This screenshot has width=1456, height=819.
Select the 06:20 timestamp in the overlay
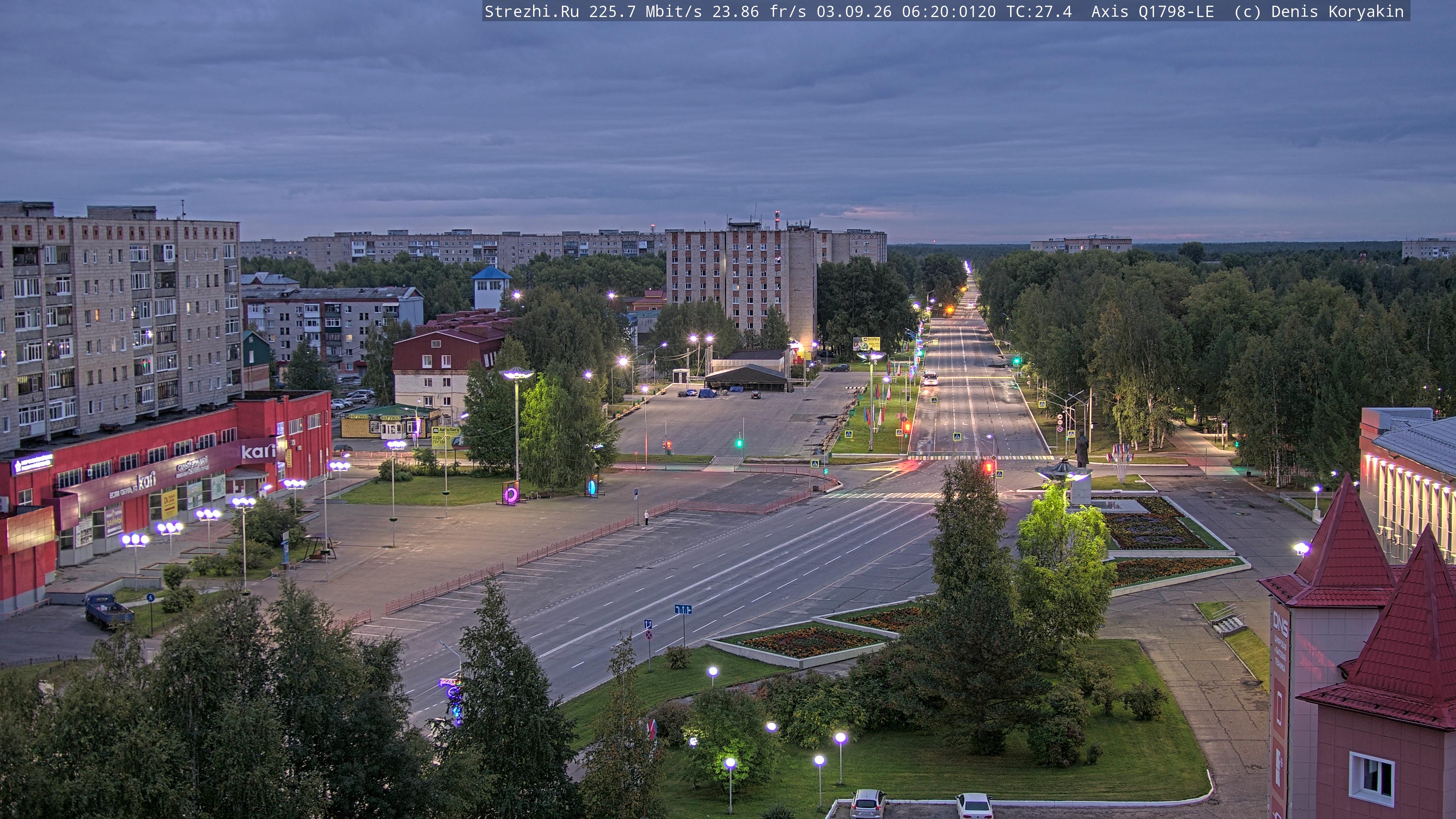point(925,11)
